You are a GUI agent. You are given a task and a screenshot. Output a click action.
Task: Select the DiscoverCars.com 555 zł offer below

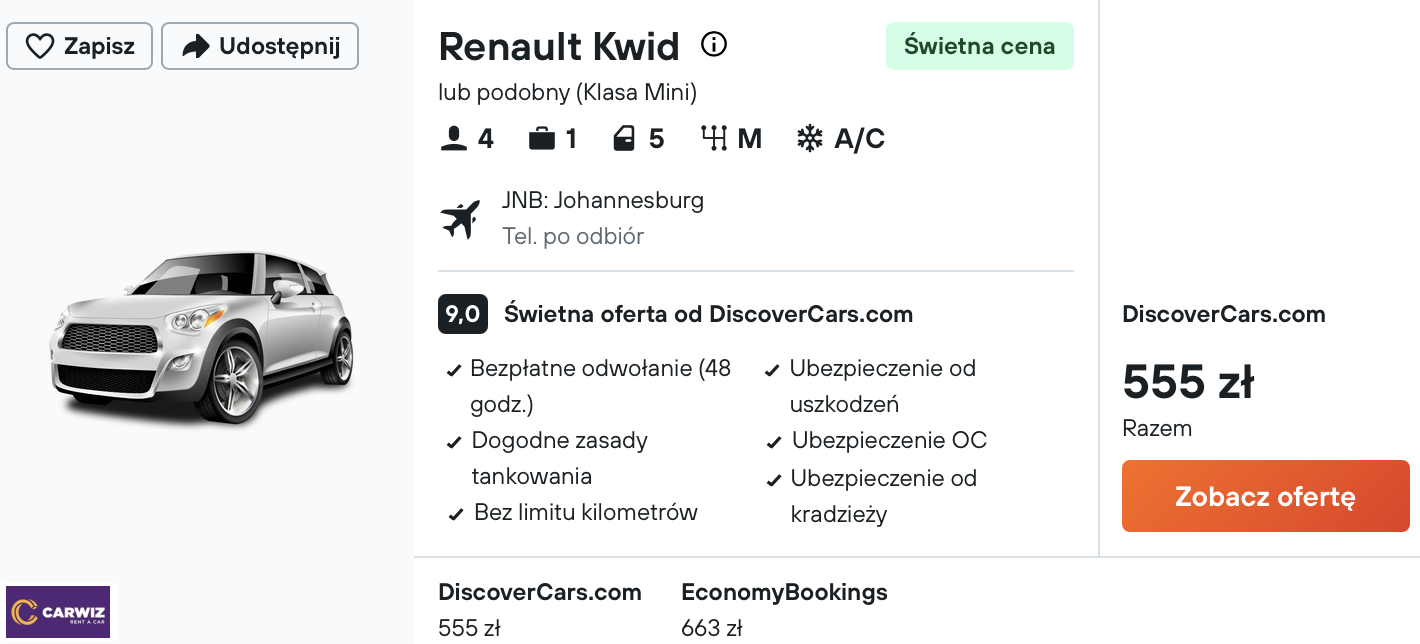[539, 609]
